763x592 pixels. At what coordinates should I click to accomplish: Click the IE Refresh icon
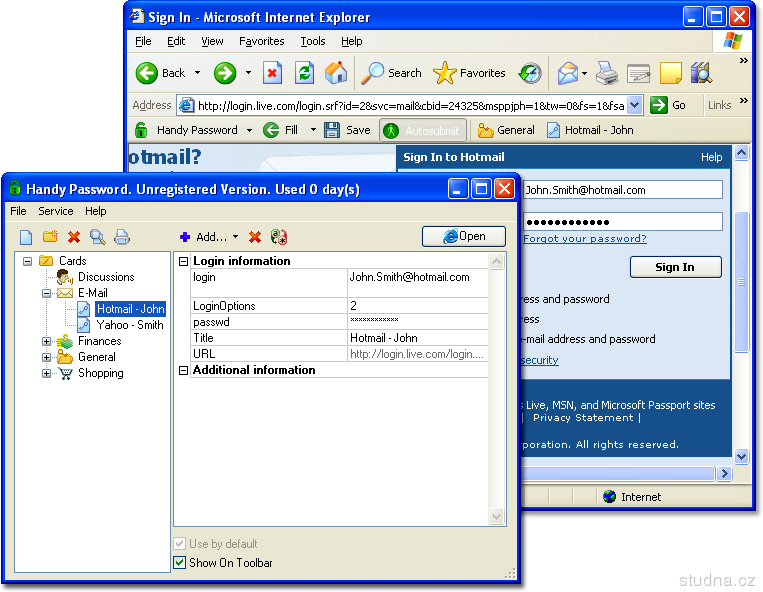[305, 73]
